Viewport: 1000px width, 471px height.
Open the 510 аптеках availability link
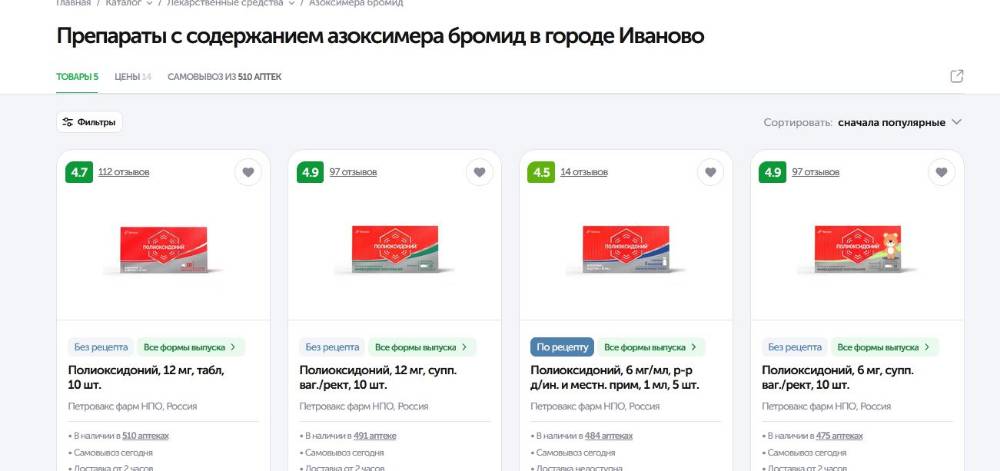point(145,436)
